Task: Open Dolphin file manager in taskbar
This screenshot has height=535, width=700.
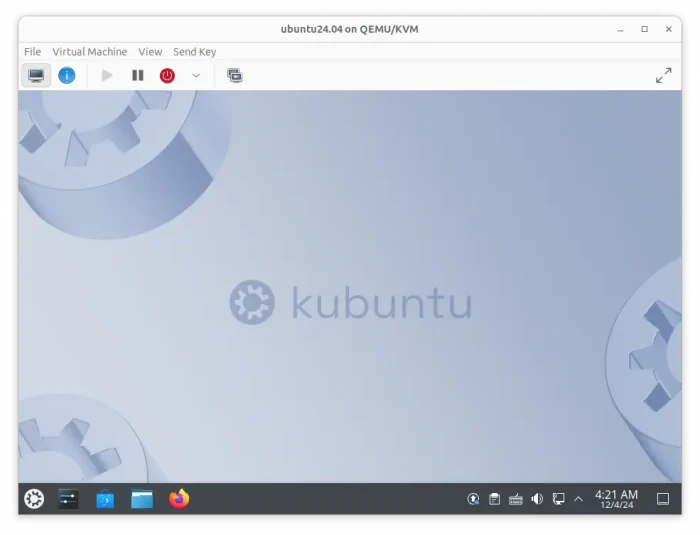Action: pos(142,499)
